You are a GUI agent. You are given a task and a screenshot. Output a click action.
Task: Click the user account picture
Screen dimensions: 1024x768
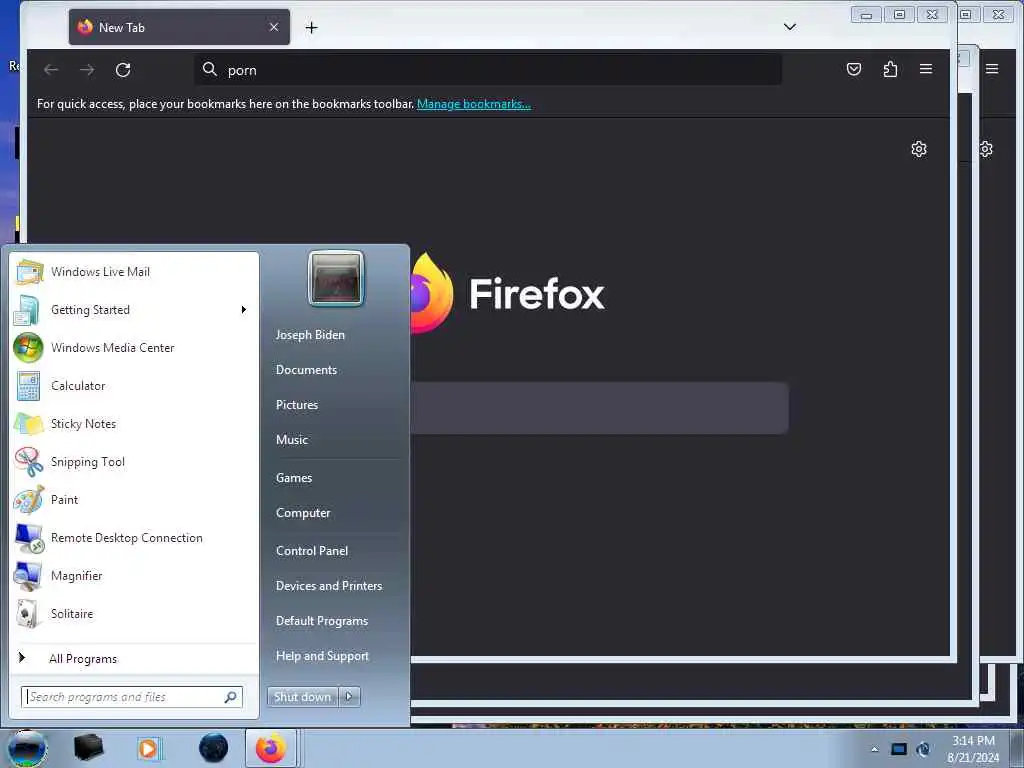click(x=336, y=279)
